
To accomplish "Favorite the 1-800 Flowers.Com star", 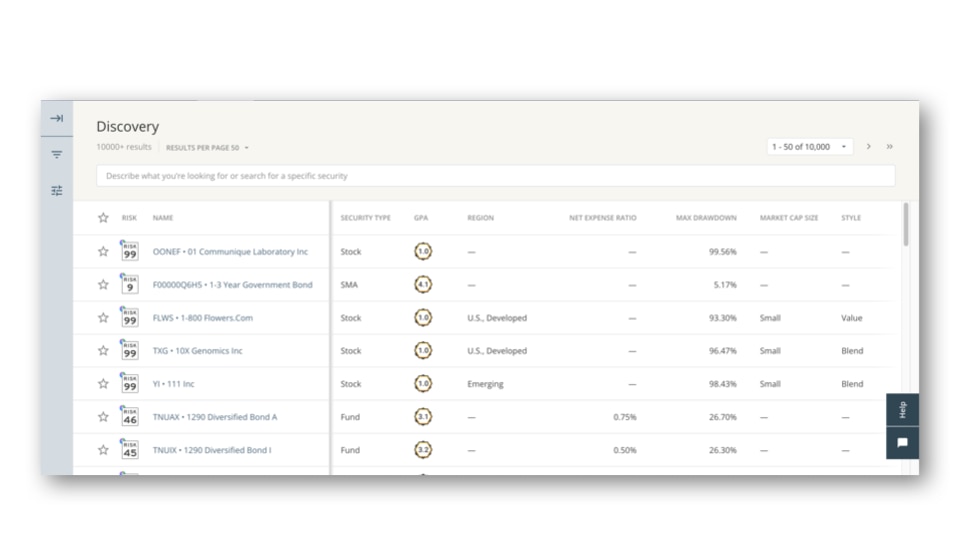I will 103,318.
